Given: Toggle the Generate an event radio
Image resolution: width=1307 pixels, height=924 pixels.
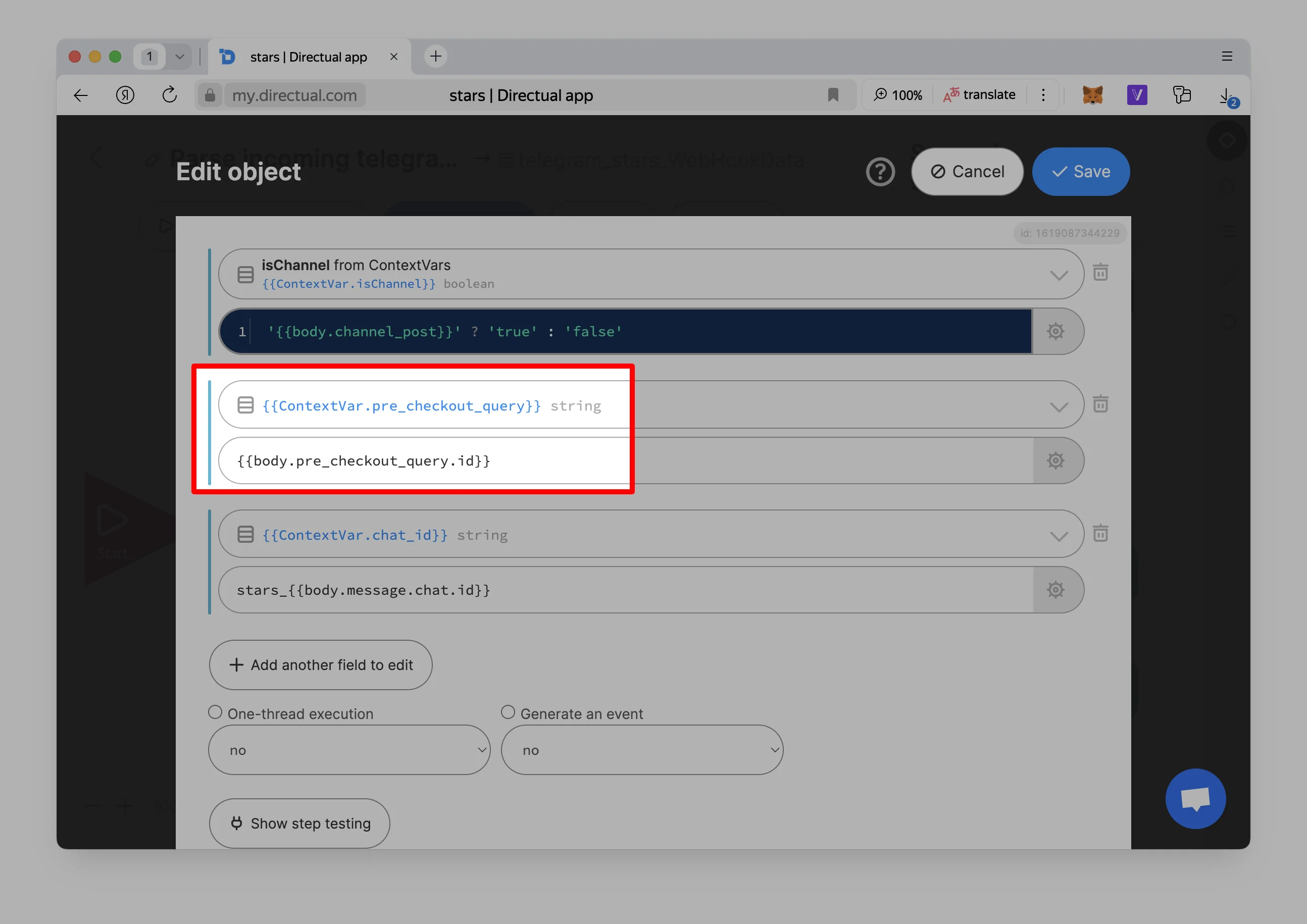Looking at the screenshot, I should [508, 712].
